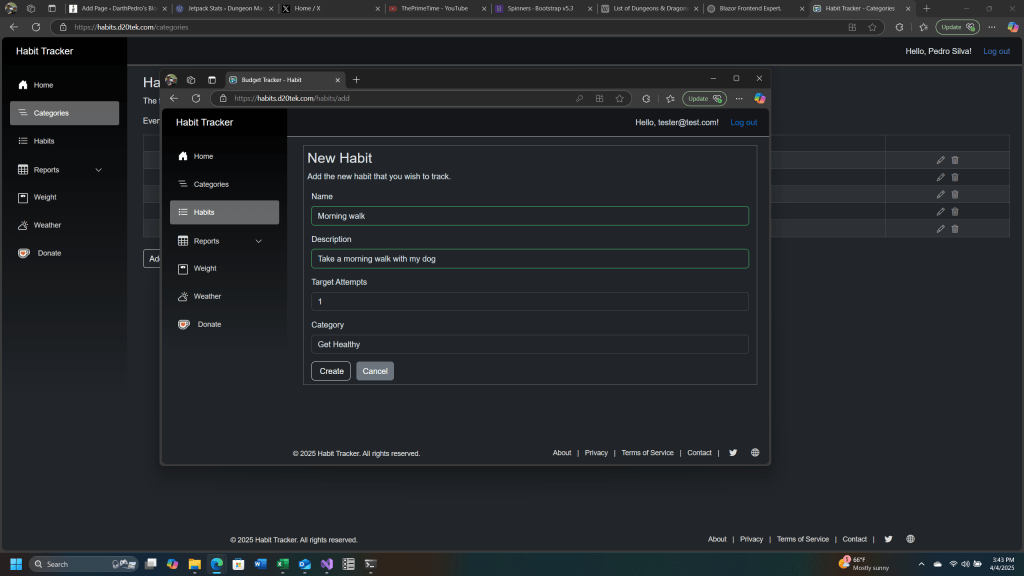Image resolution: width=1024 pixels, height=576 pixels.
Task: Click the Weather icon in the front window sidebar
Action: pos(183,297)
